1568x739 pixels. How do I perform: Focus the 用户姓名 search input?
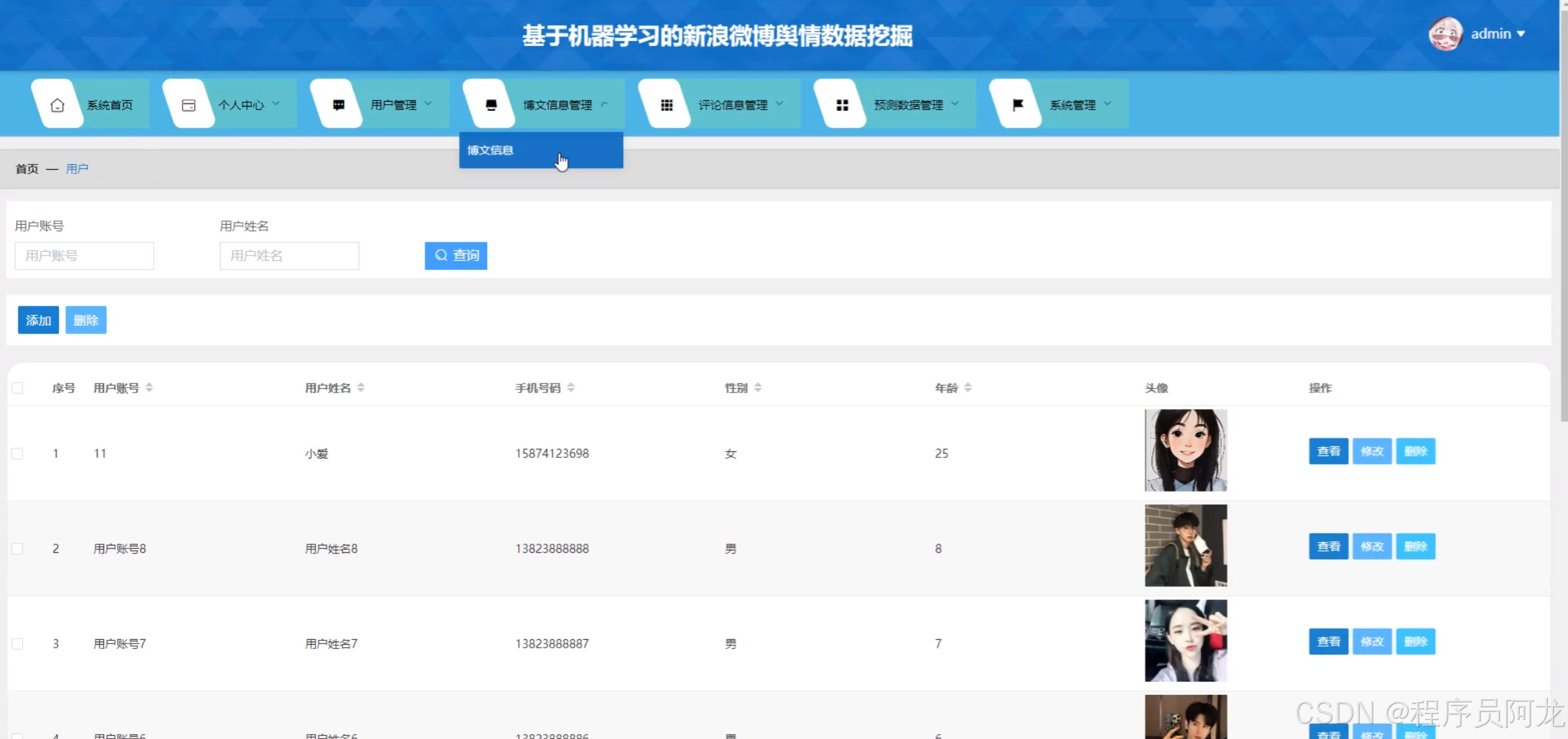(x=289, y=255)
